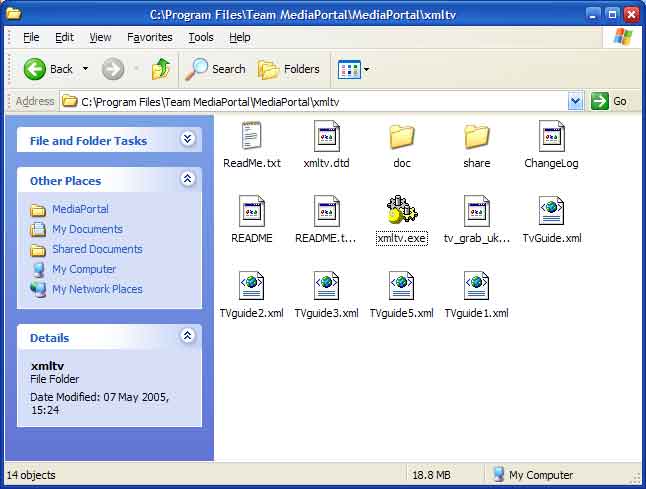Click the My Computer status bar icon
Viewport: 646px width, 489px height.
tap(498, 474)
